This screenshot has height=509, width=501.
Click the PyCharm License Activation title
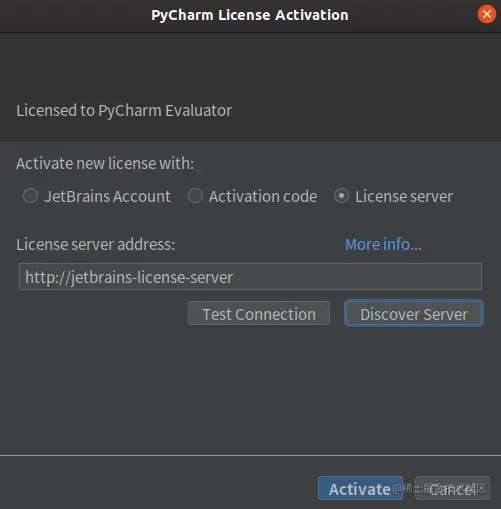point(250,15)
